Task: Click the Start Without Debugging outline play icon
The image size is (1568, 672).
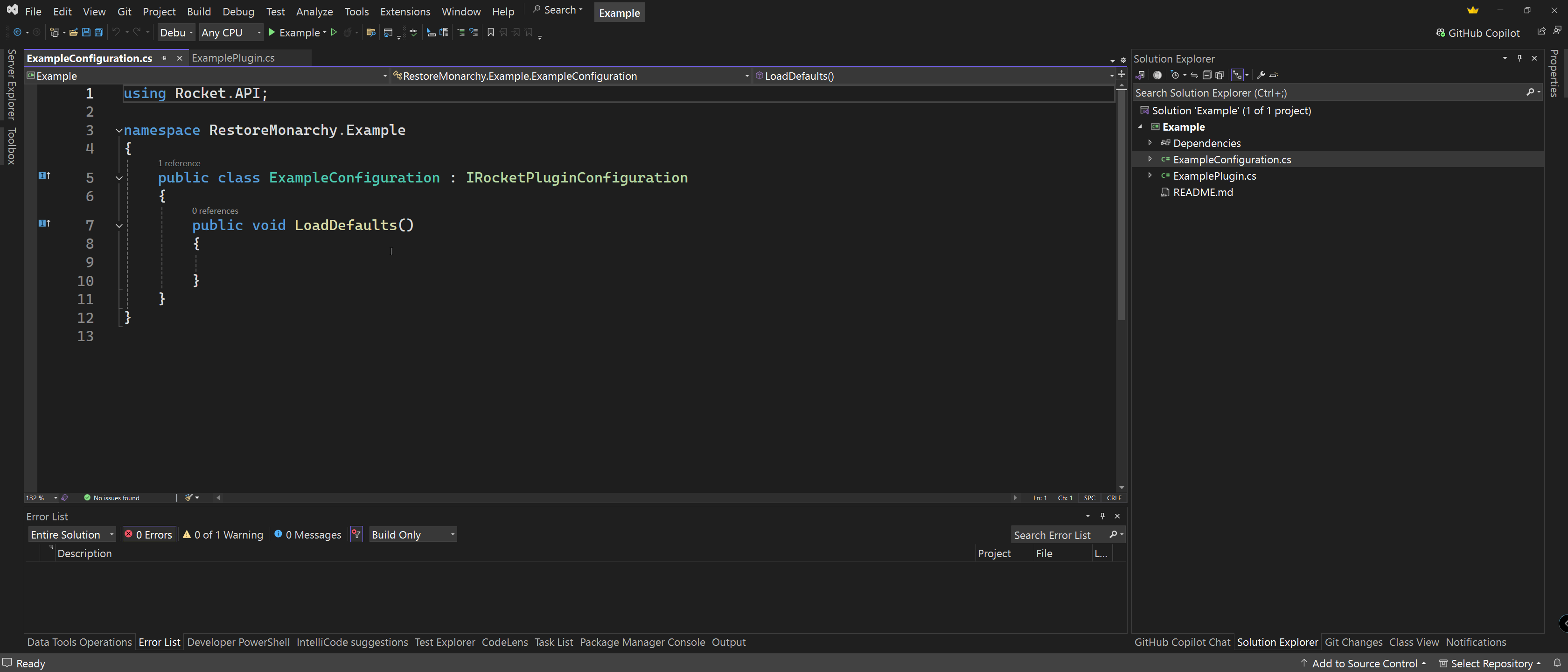Action: [334, 32]
